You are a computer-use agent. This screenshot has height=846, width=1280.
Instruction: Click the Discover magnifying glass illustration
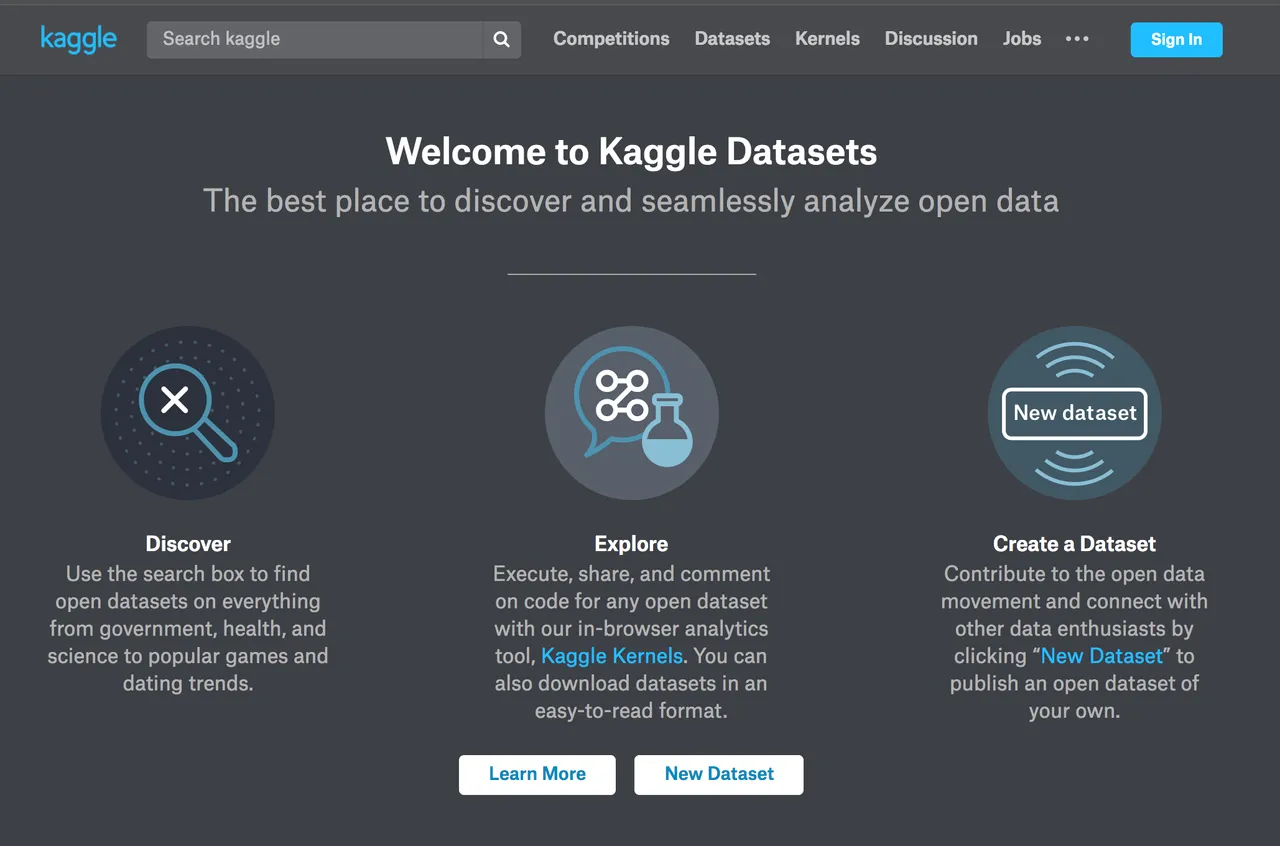pos(188,413)
